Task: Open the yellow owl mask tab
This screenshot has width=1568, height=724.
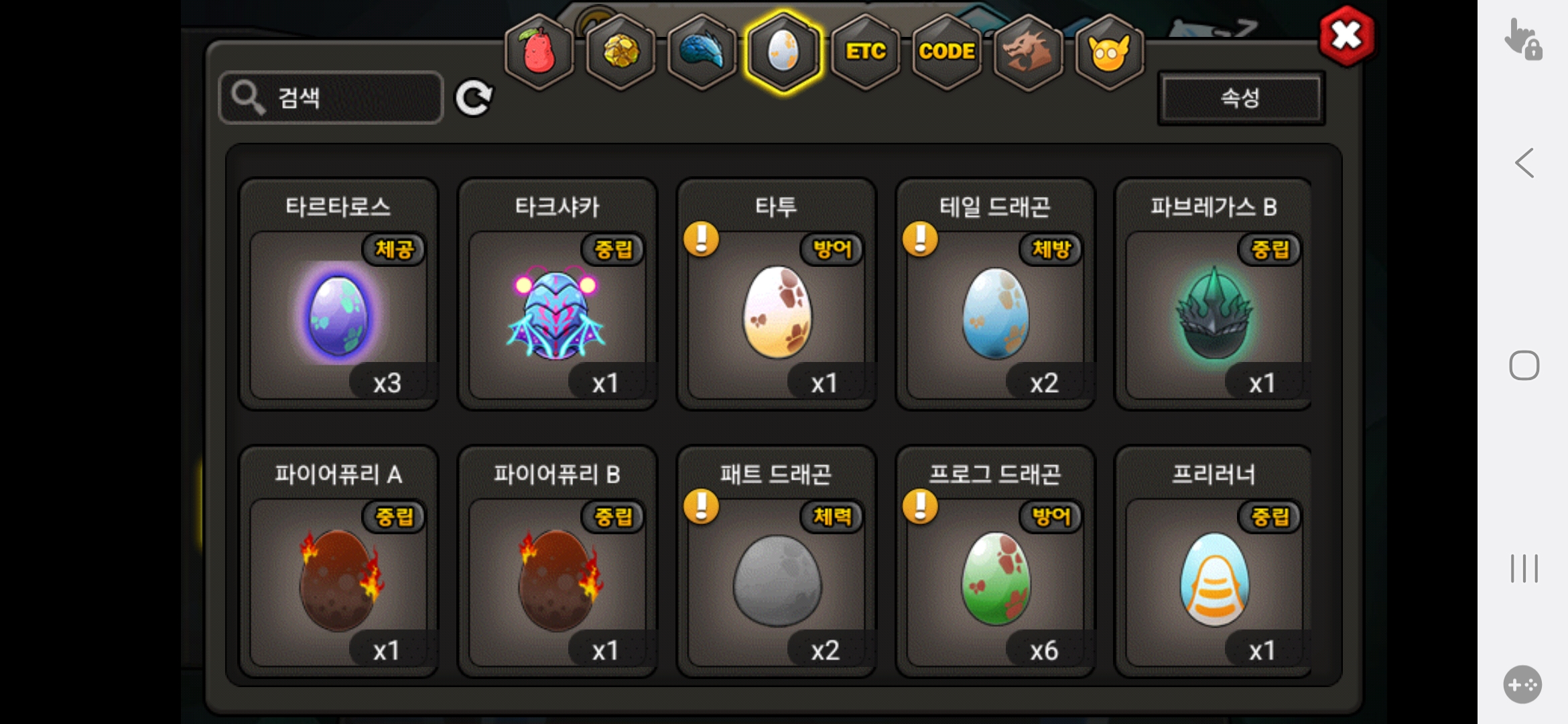Action: pyautogui.click(x=1110, y=52)
